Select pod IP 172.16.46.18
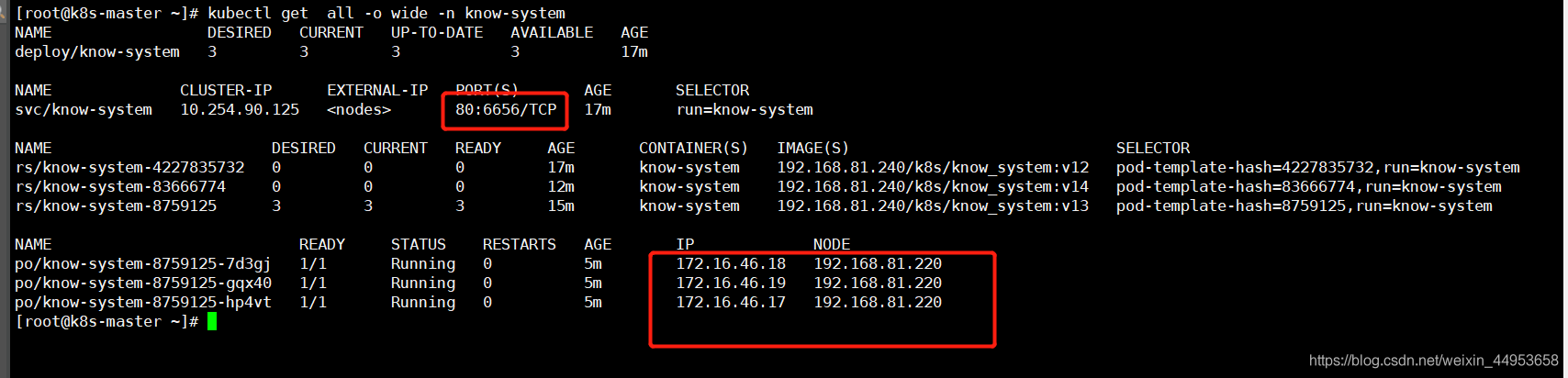Image resolution: width=1568 pixels, height=378 pixels. click(731, 263)
